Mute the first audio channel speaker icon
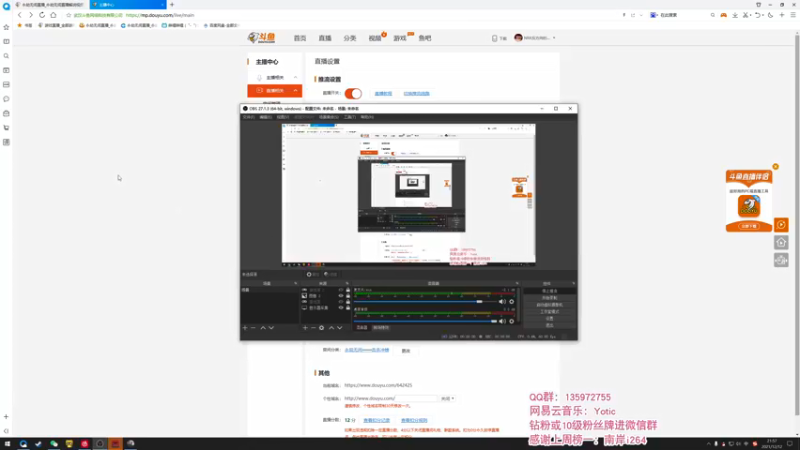800x450 pixels. 502,302
